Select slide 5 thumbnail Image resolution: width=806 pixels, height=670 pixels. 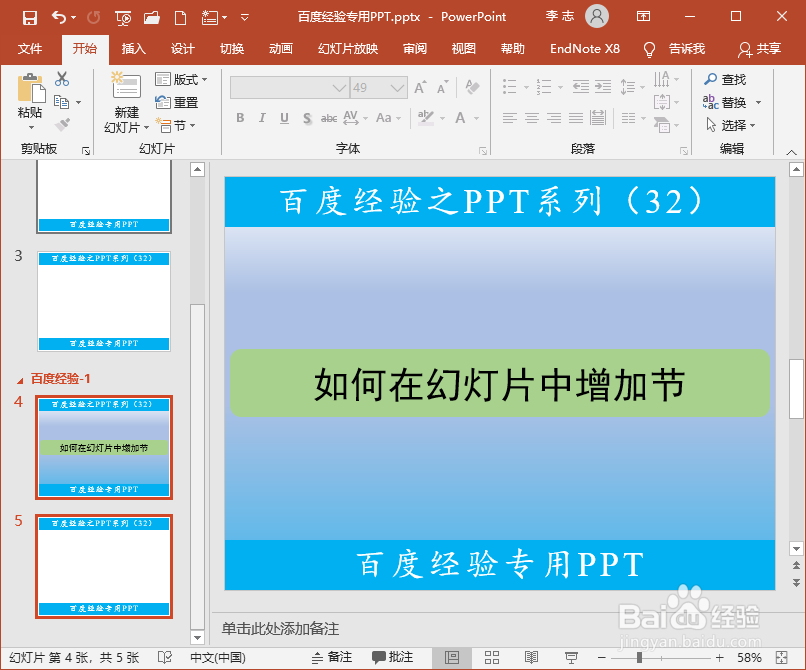tap(104, 566)
